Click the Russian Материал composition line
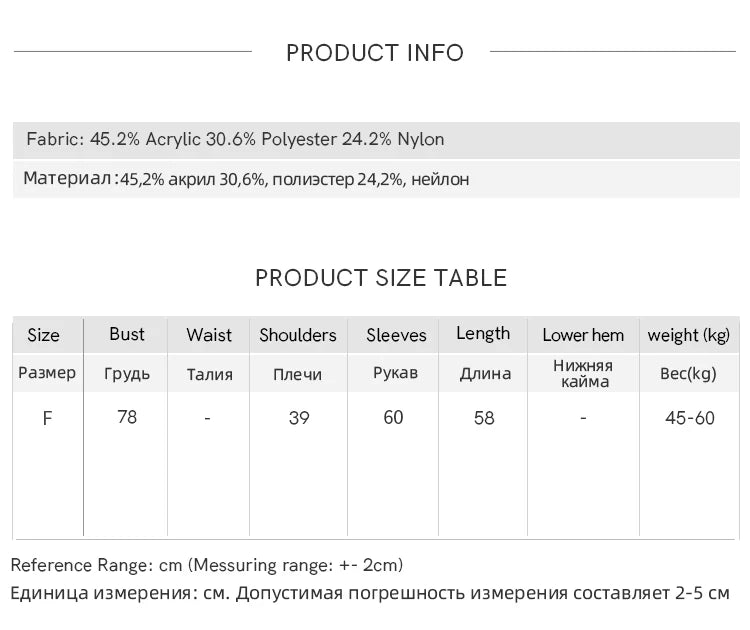Viewport: 750px width, 630px height. pyautogui.click(x=246, y=180)
